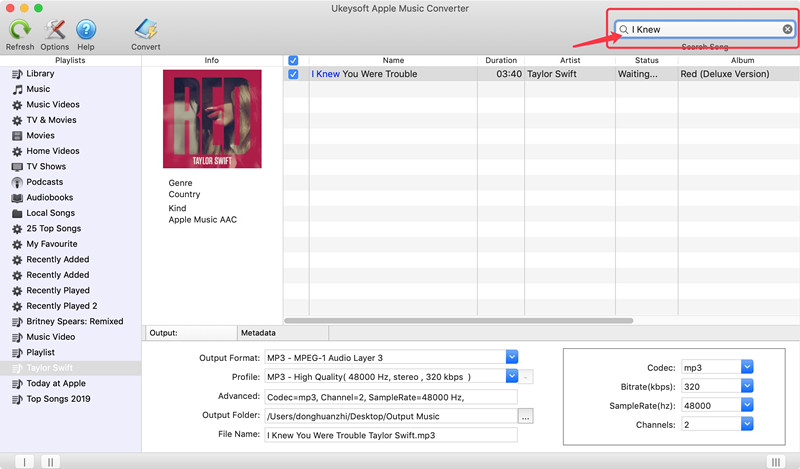Open TV & Movies playlist

pyautogui.click(x=51, y=120)
